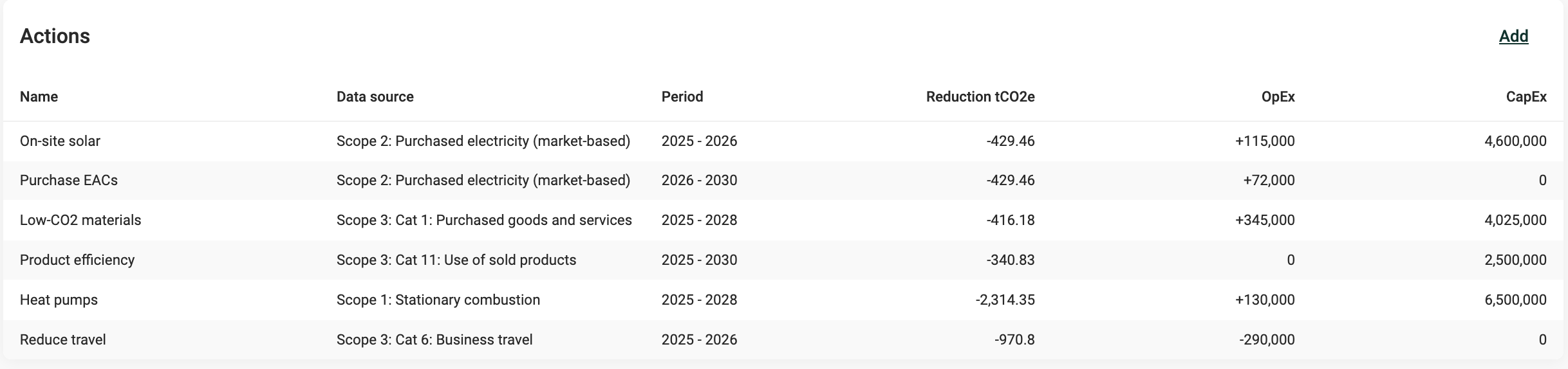This screenshot has width=1568, height=369.
Task: Open the Heat pumps action
Action: tap(59, 300)
